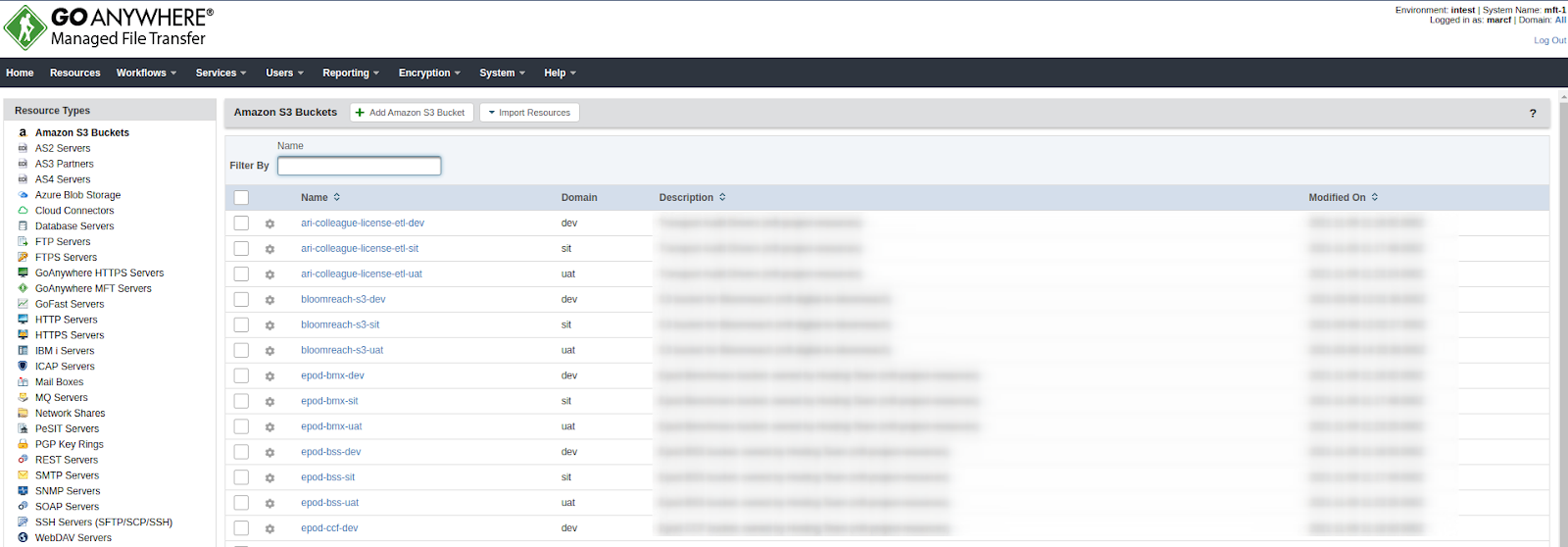Click the SMTP Servers envelope icon
The width and height of the screenshot is (1568, 547).
tap(23, 475)
